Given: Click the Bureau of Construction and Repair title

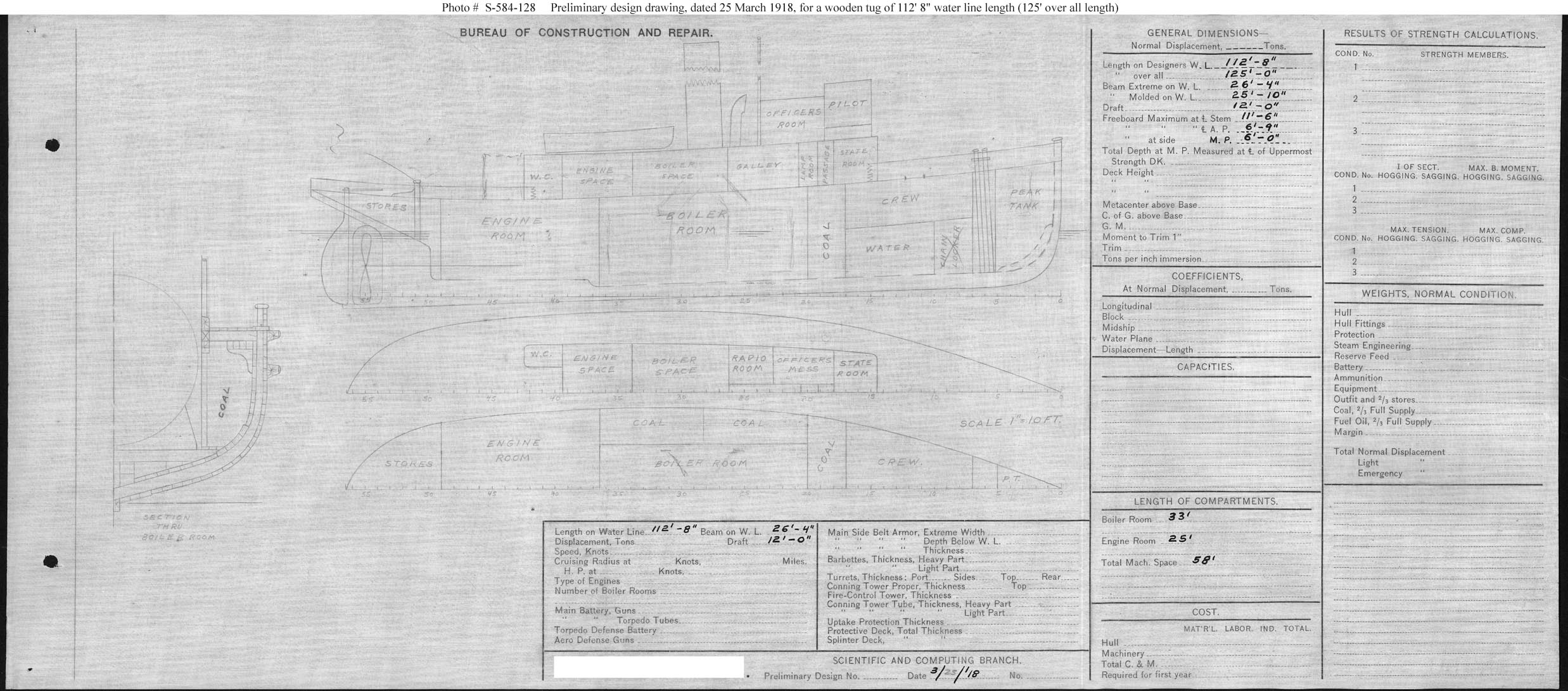Looking at the screenshot, I should pos(586,33).
